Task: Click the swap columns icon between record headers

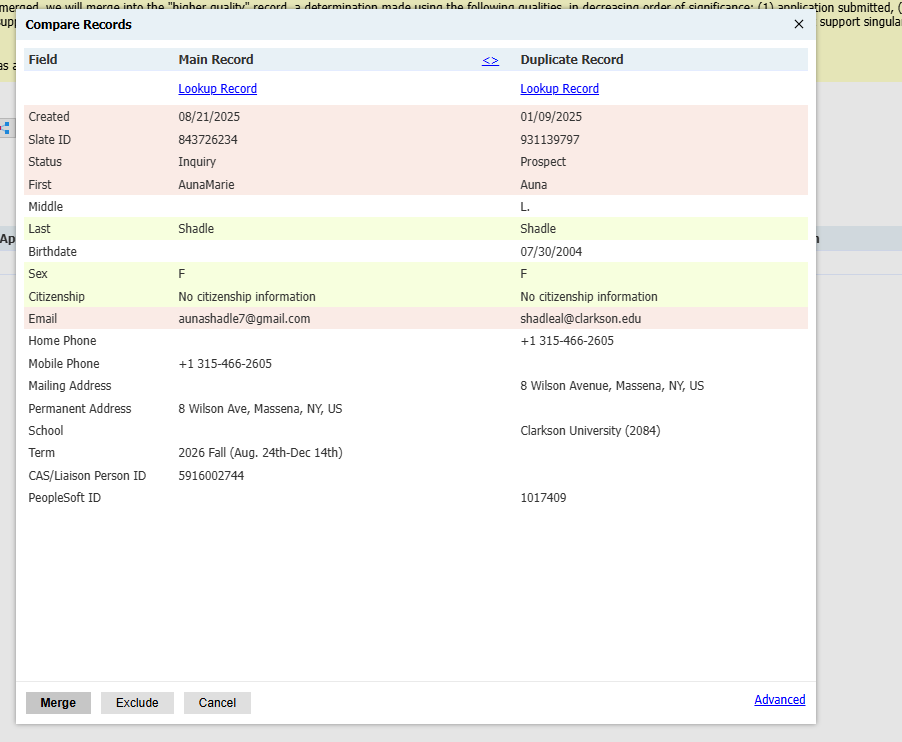Action: (490, 60)
